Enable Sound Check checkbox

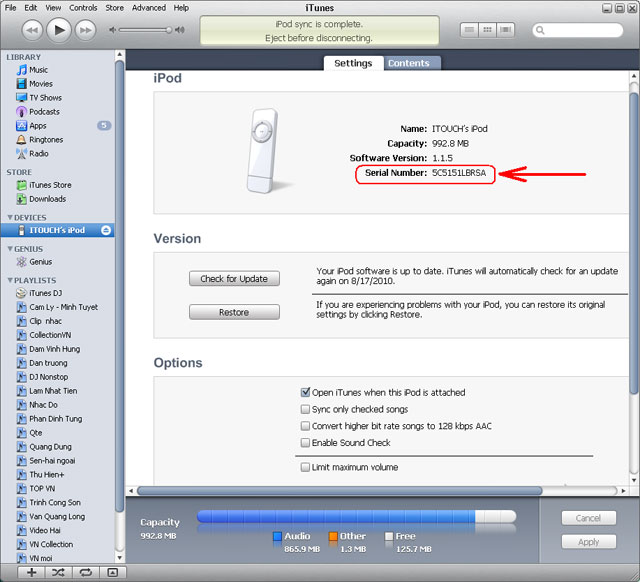coord(305,442)
